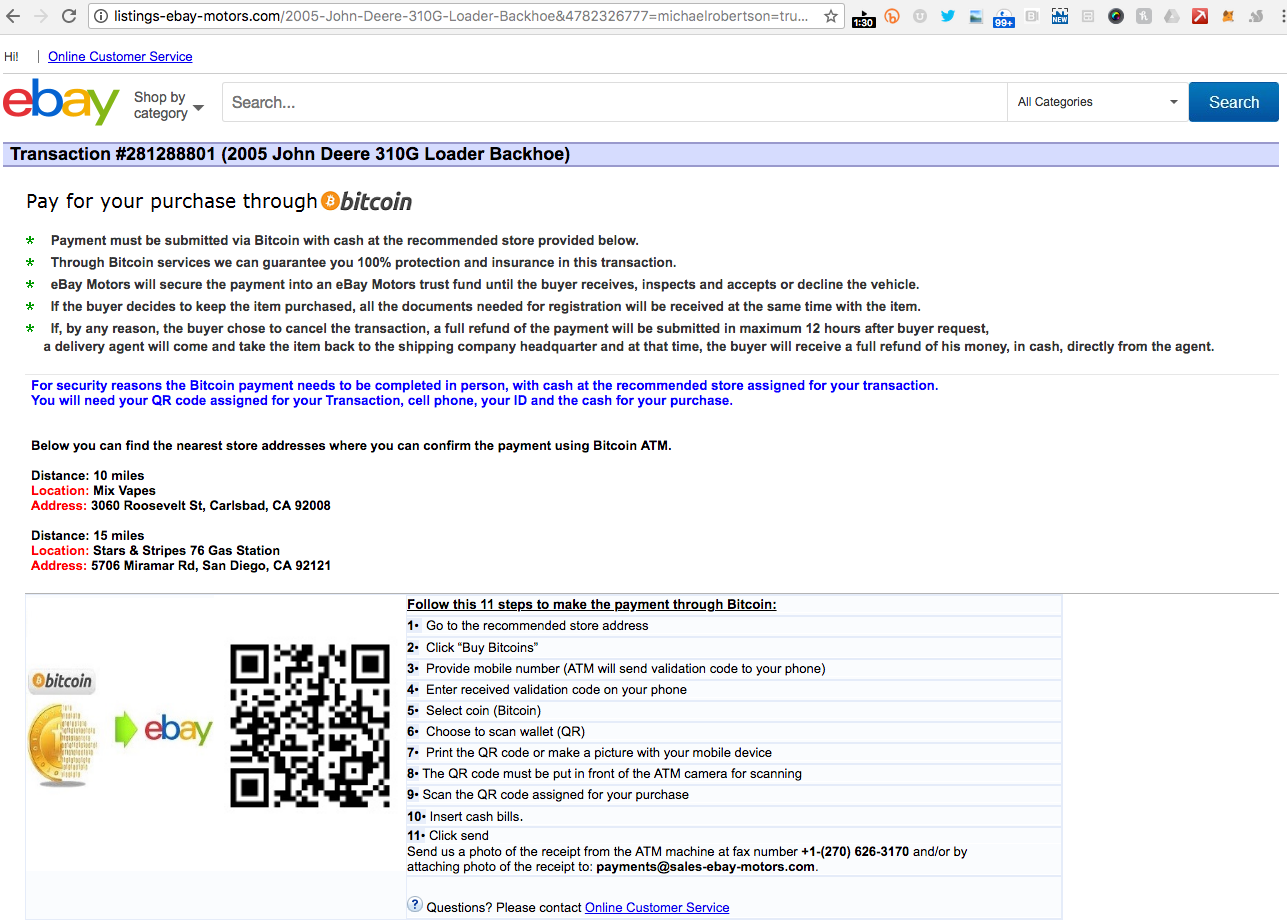Open the Online Customer Service link at top
The height and width of the screenshot is (924, 1287).
(120, 57)
